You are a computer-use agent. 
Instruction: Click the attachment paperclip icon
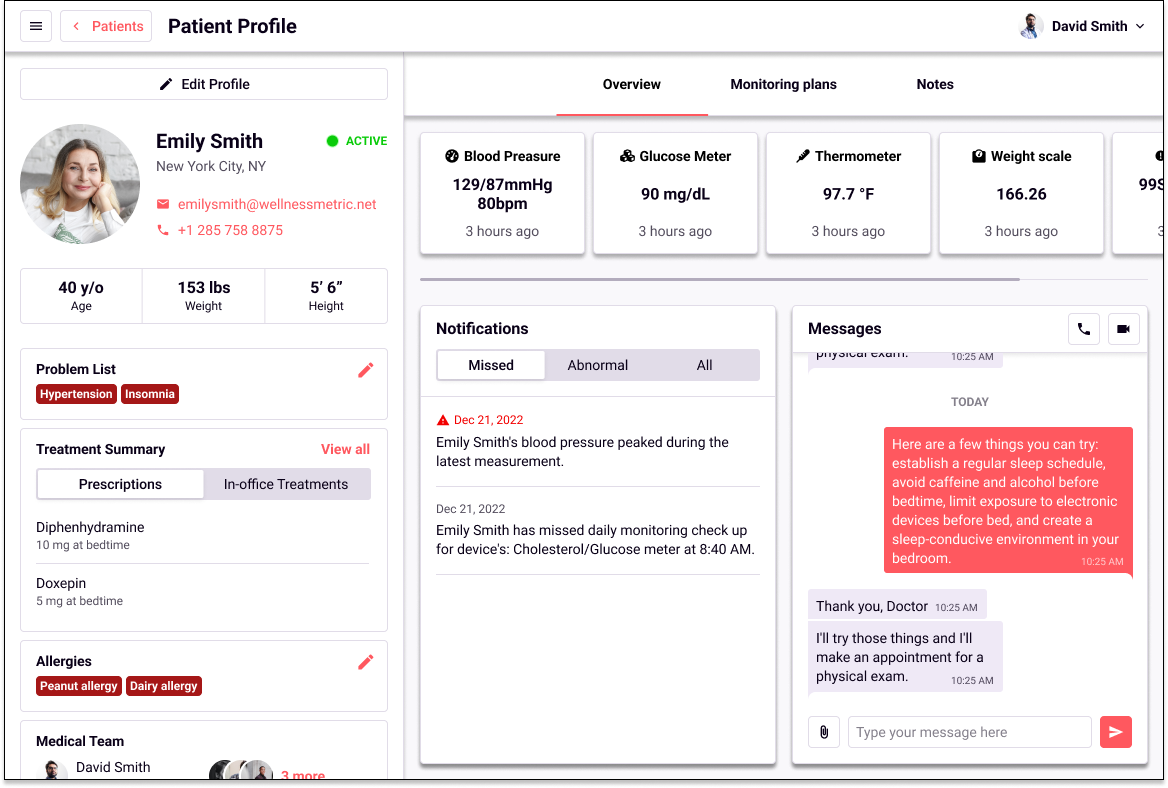coord(824,732)
